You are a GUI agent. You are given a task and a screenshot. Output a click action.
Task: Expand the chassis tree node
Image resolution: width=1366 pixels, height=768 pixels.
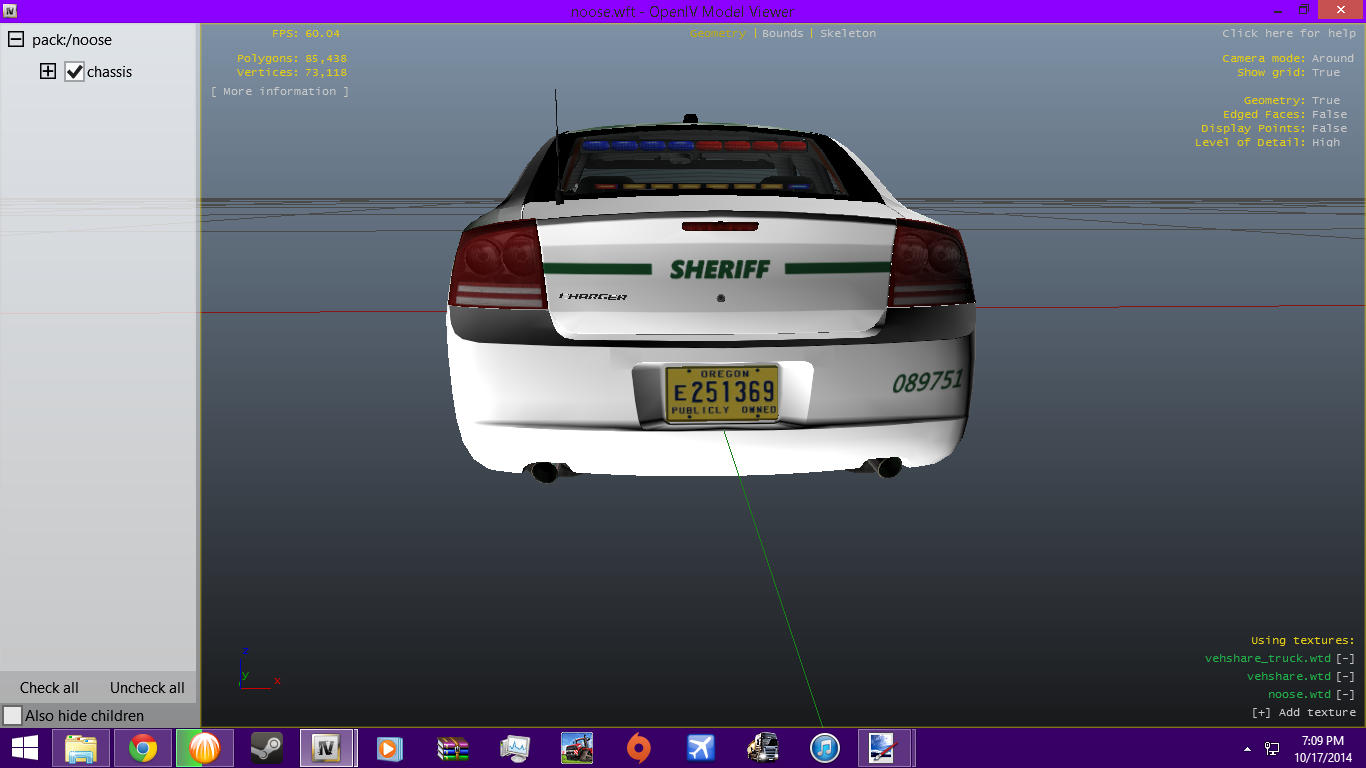tap(48, 72)
